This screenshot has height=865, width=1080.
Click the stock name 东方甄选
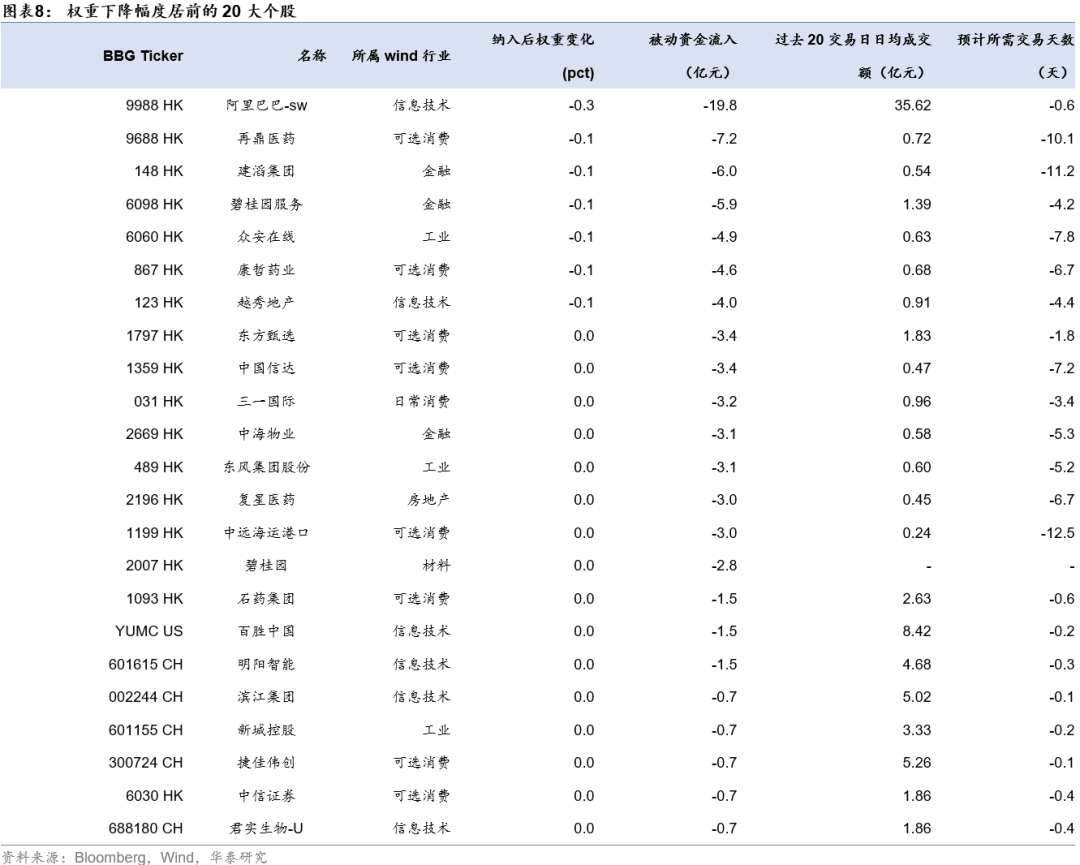coord(267,335)
